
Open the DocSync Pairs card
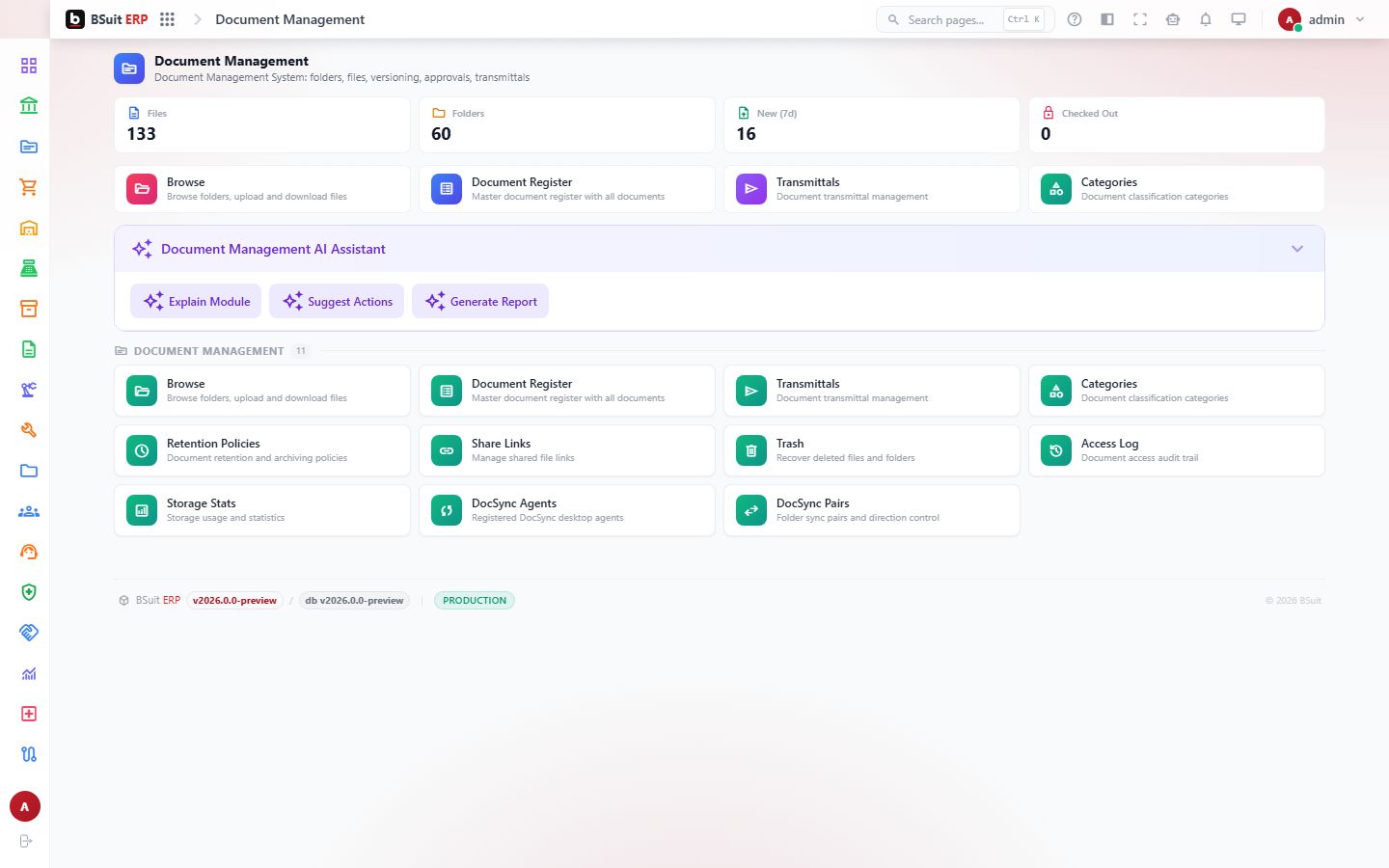click(x=872, y=510)
